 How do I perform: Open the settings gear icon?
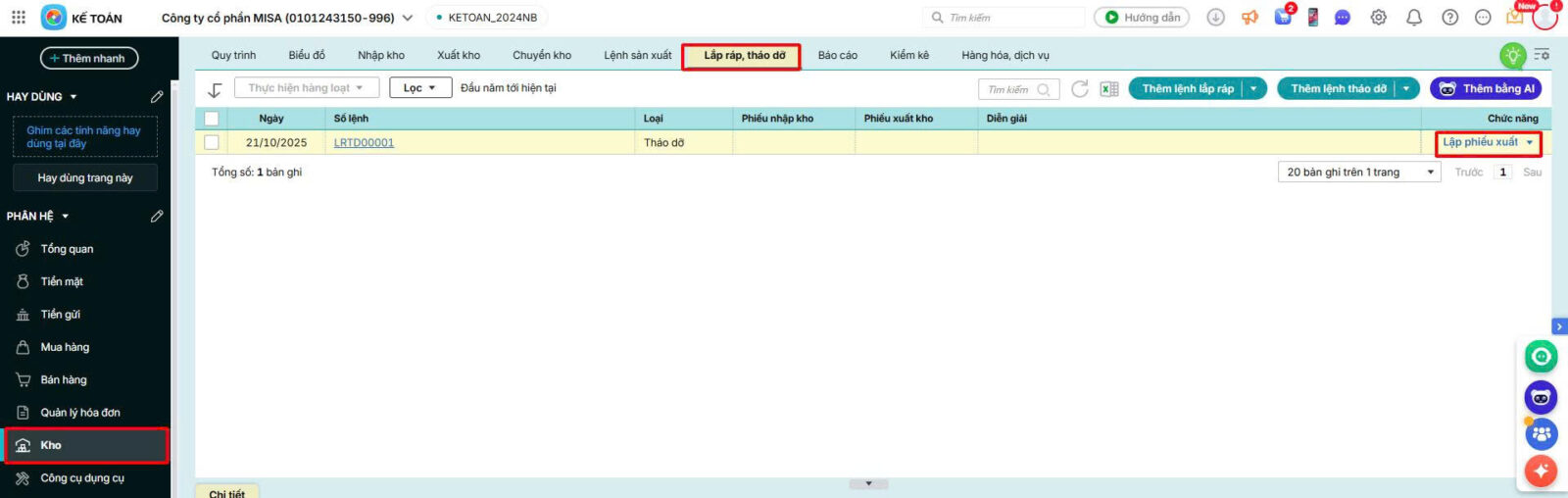[x=1378, y=18]
